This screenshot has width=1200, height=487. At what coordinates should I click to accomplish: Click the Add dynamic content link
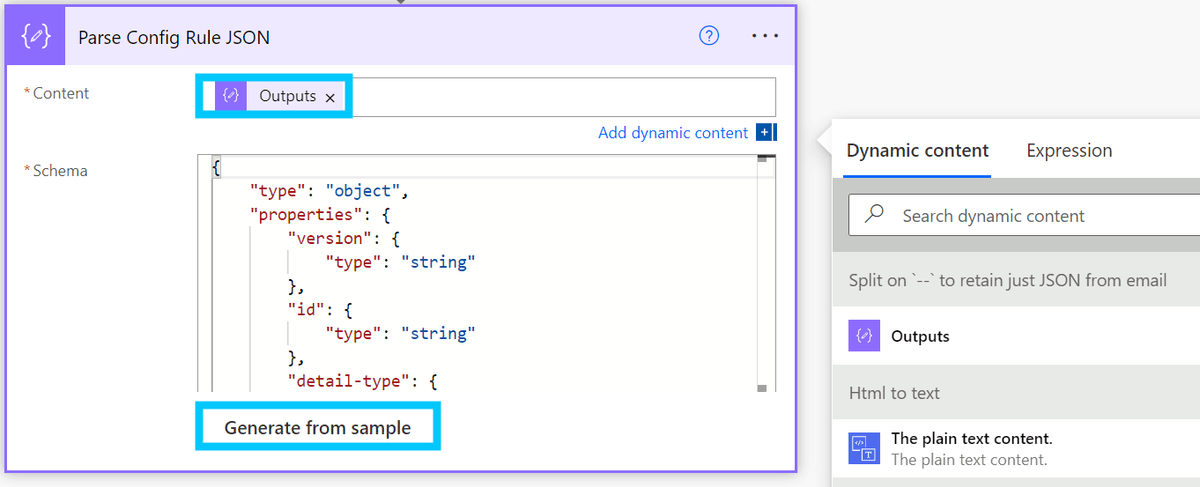click(x=672, y=133)
